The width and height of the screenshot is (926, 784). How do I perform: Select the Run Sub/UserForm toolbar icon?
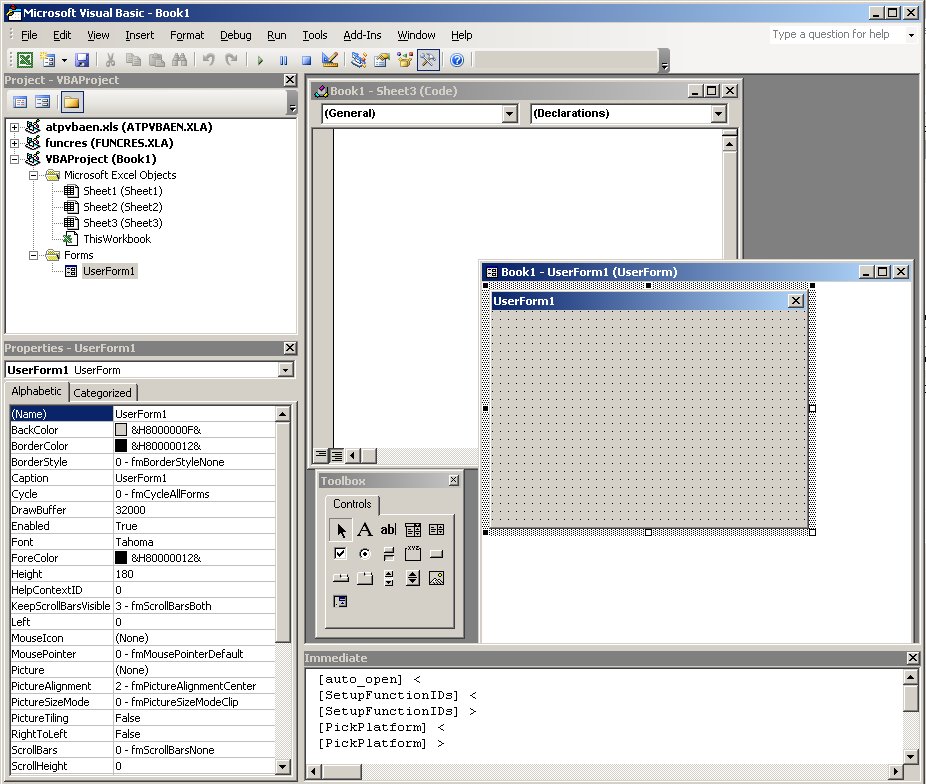260,60
